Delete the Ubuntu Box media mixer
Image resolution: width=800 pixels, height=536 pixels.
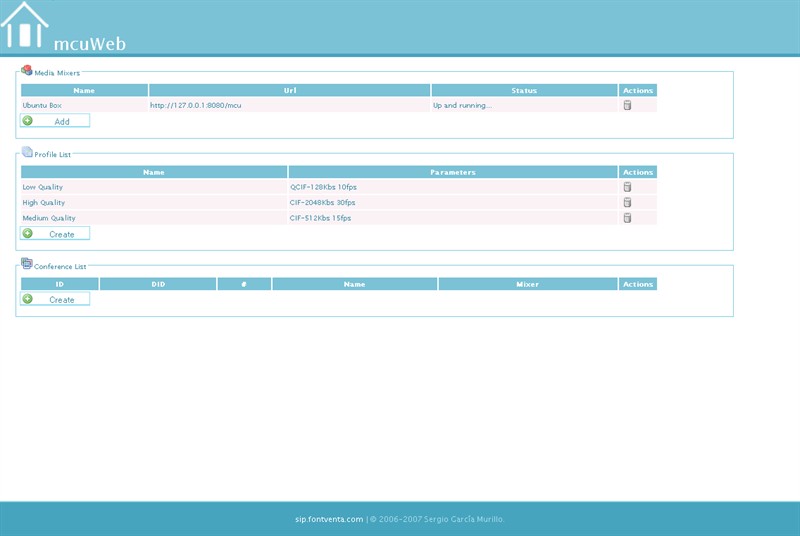point(627,105)
